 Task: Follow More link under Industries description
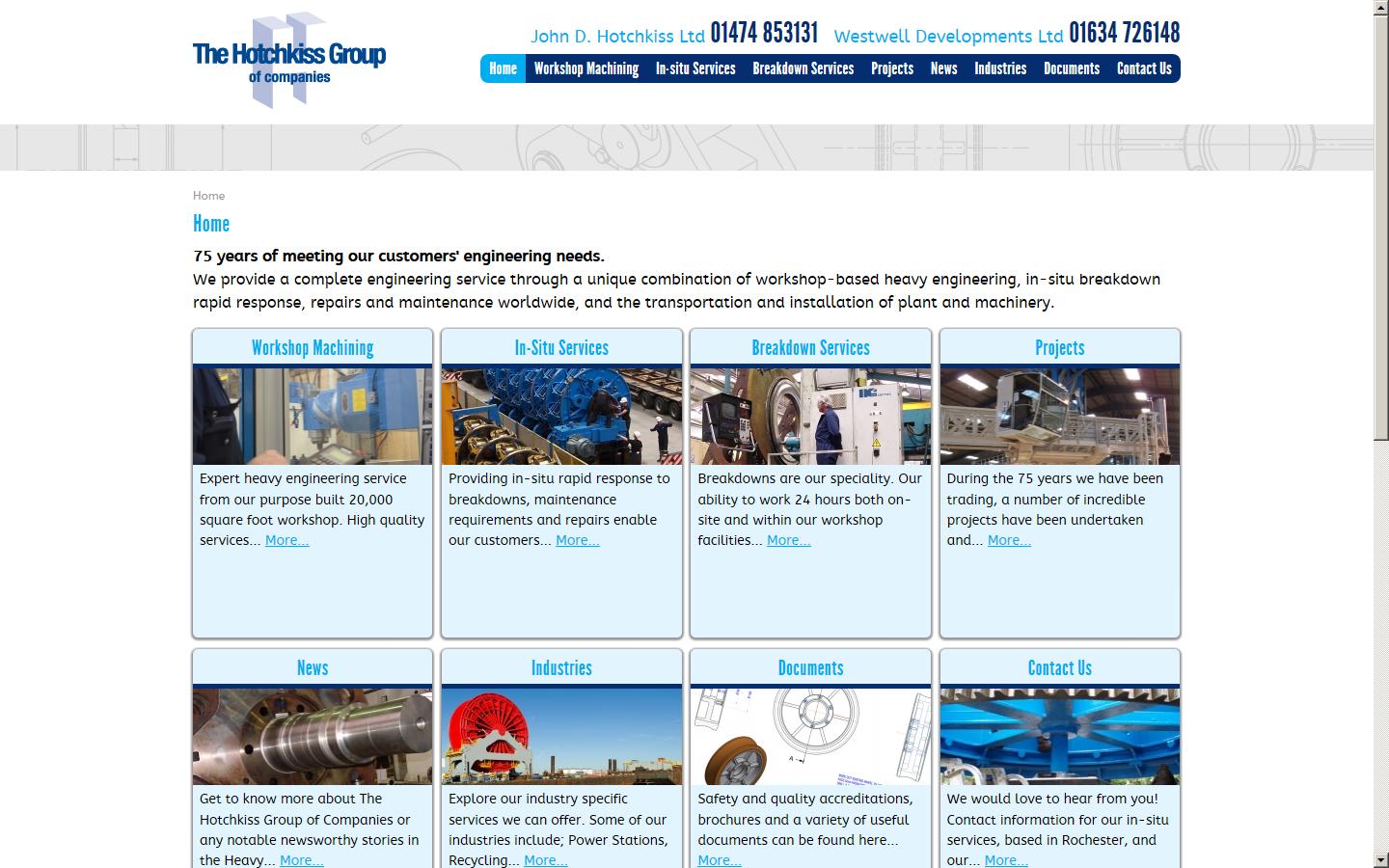(546, 860)
